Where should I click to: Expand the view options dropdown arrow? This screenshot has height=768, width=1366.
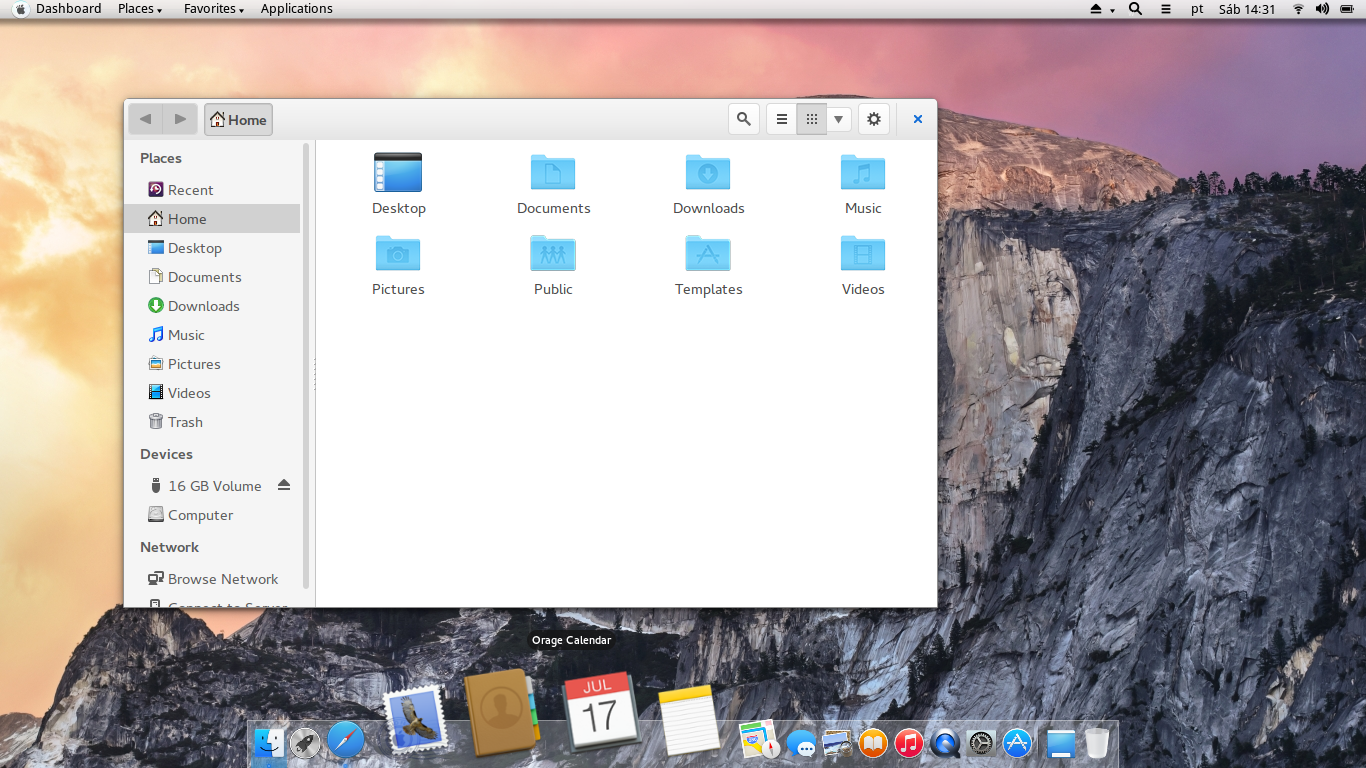(x=839, y=119)
